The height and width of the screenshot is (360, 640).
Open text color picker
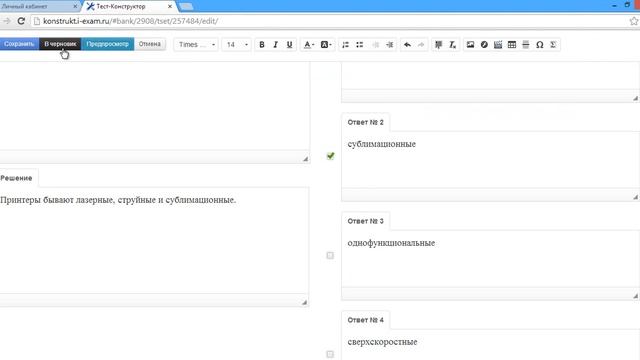pyautogui.click(x=309, y=44)
